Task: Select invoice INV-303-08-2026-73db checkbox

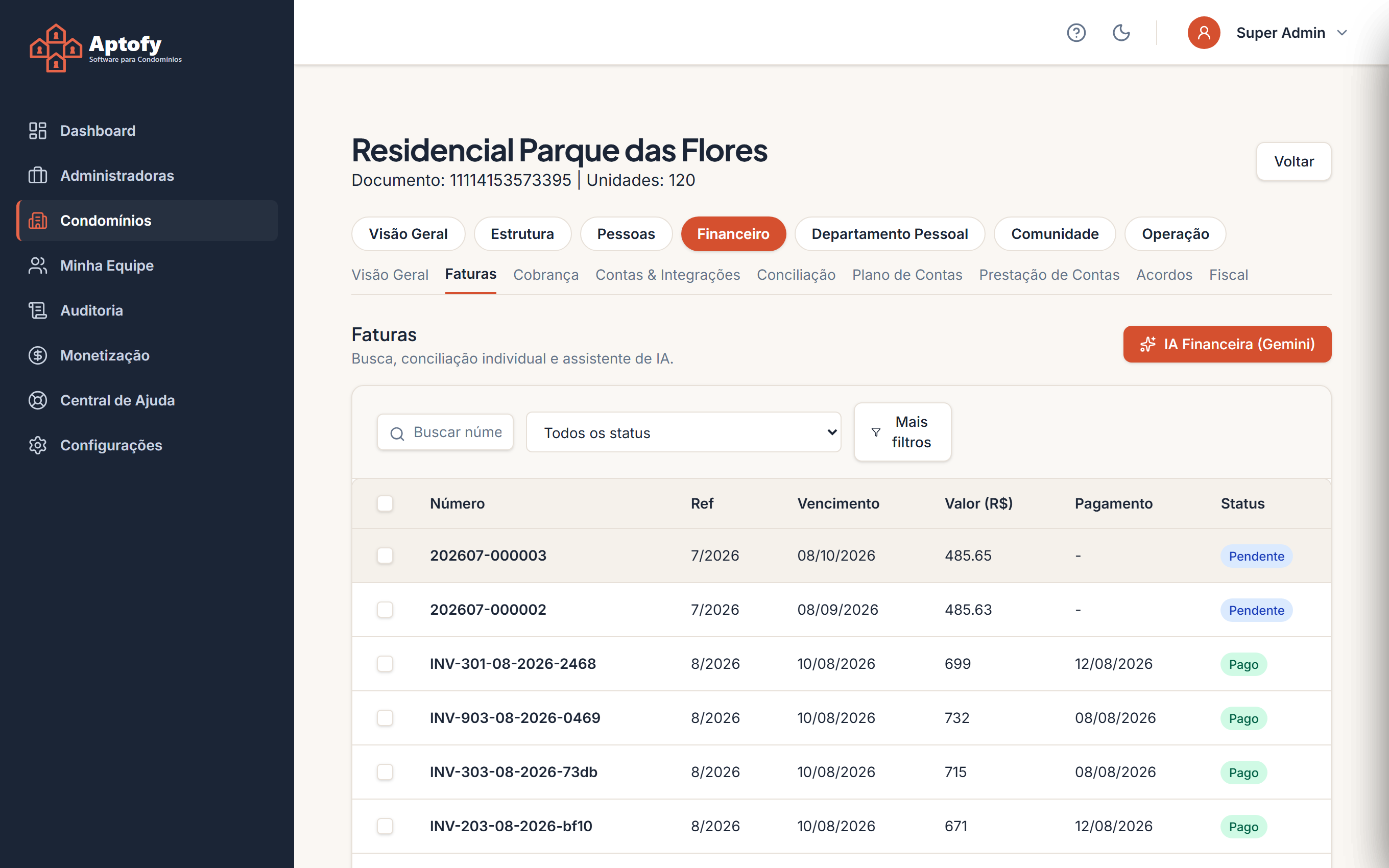Action: pyautogui.click(x=385, y=772)
